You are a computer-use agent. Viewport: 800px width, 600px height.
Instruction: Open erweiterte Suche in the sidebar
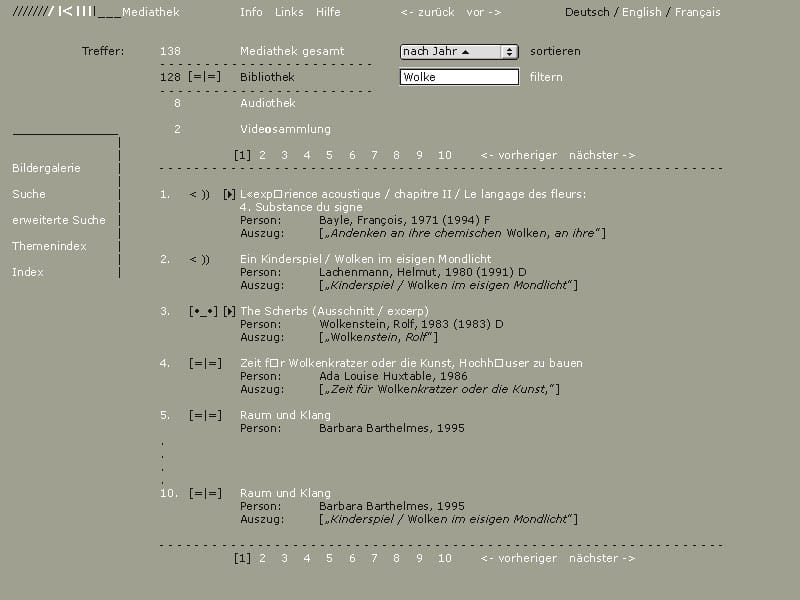pos(59,220)
